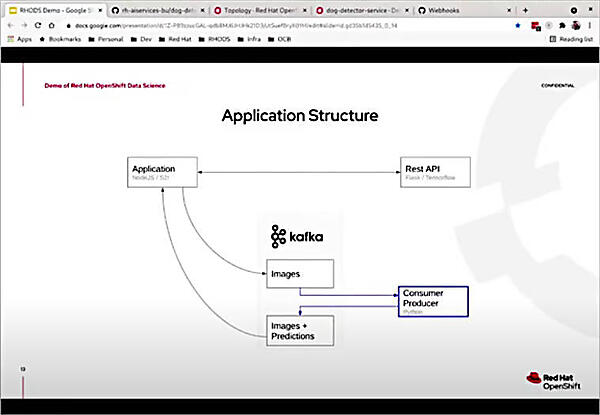Click the browser forward arrow
The image size is (600, 415).
coord(25,23)
